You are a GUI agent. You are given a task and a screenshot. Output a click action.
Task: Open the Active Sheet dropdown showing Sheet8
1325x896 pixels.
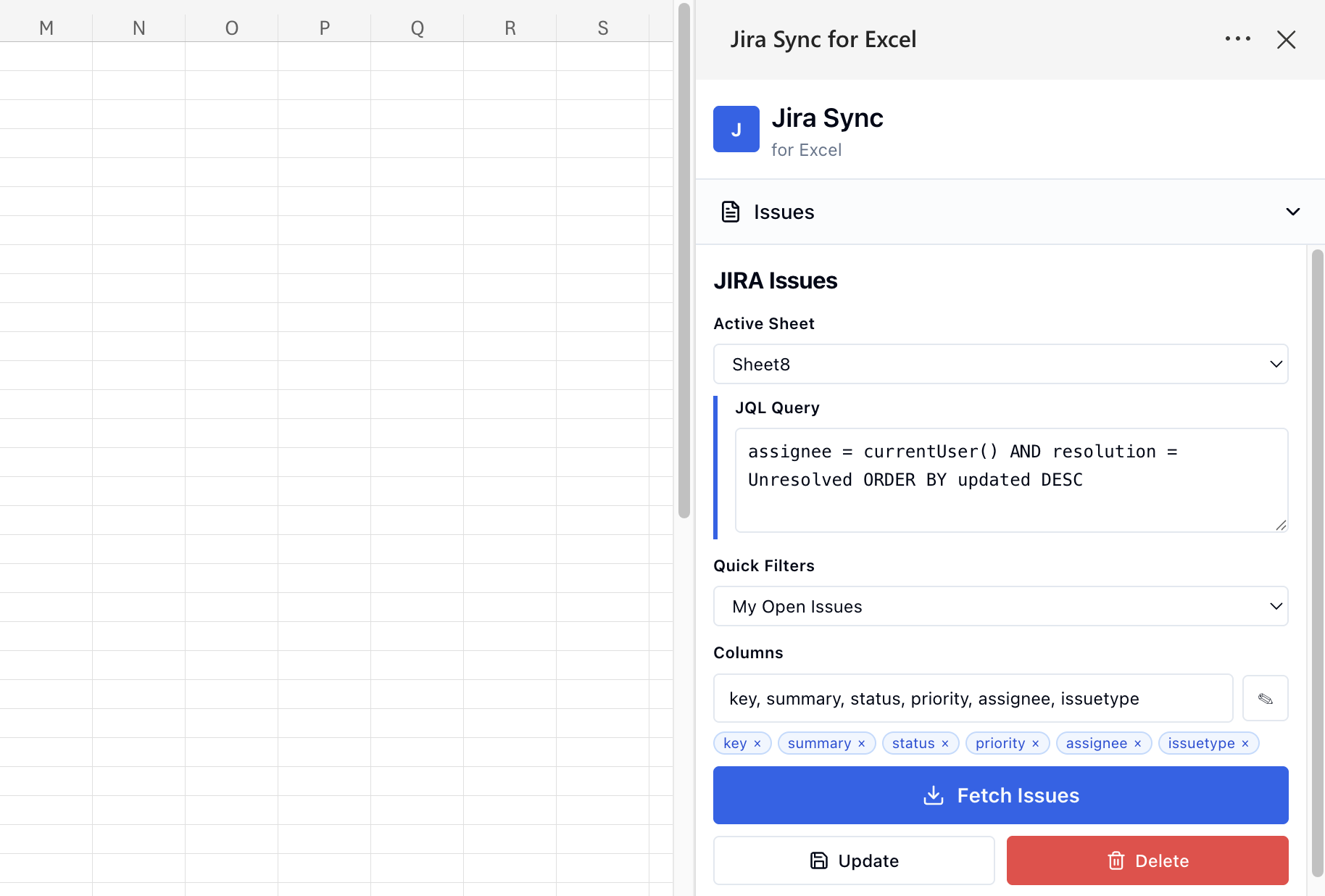pos(1000,364)
